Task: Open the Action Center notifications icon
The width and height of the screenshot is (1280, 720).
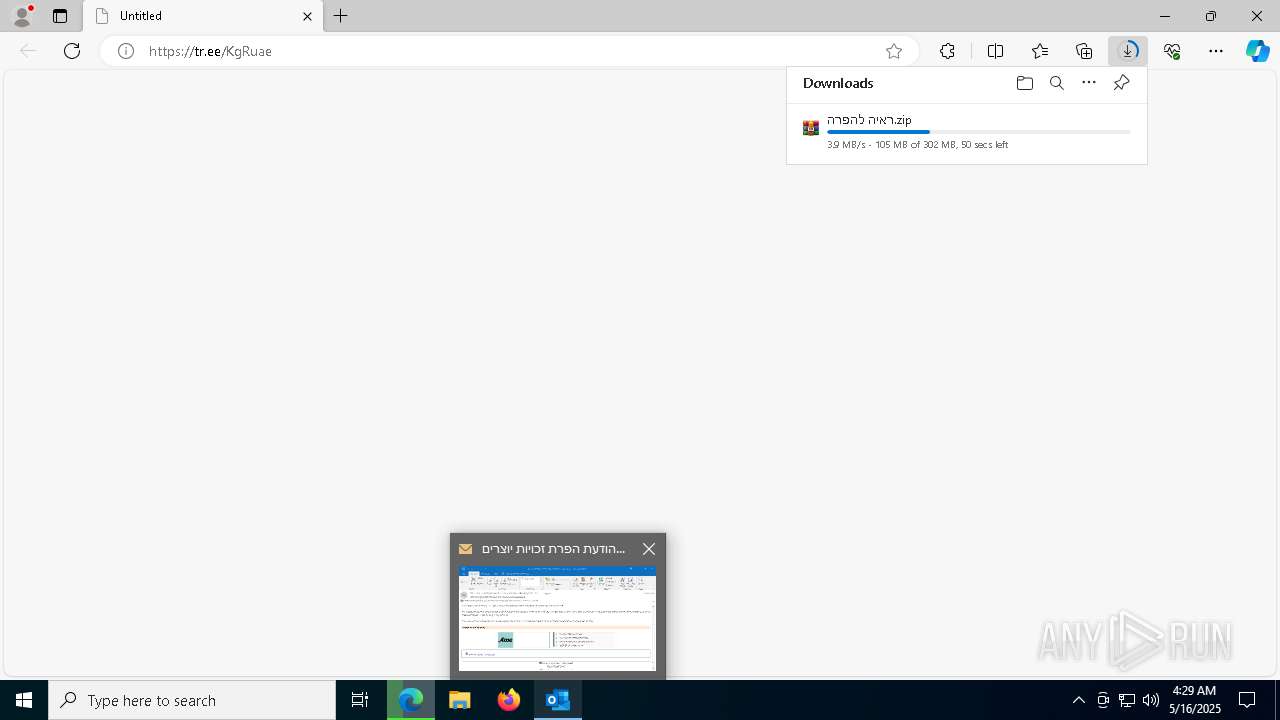Action: click(1247, 700)
